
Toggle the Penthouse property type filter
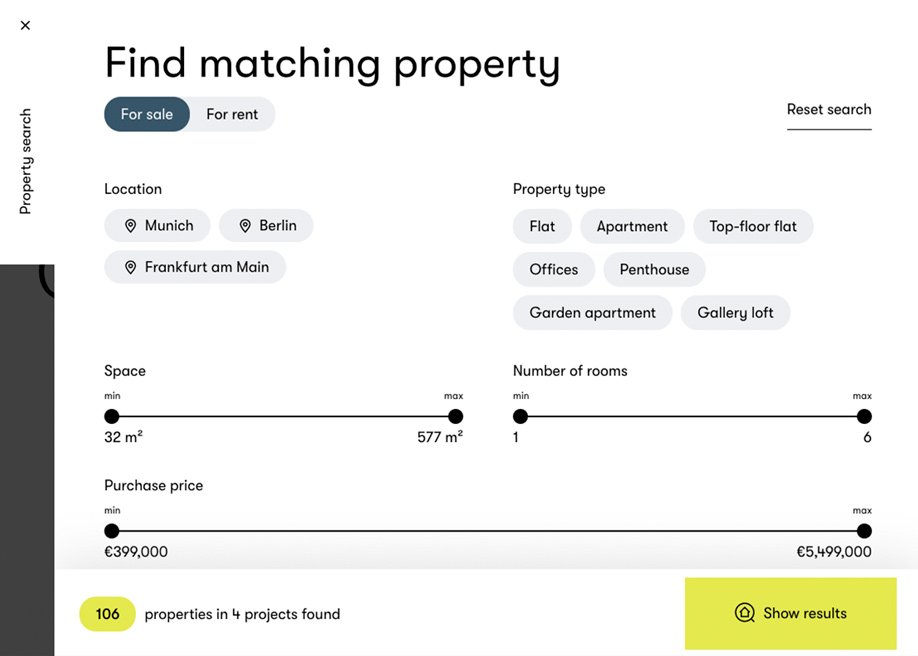coord(654,269)
